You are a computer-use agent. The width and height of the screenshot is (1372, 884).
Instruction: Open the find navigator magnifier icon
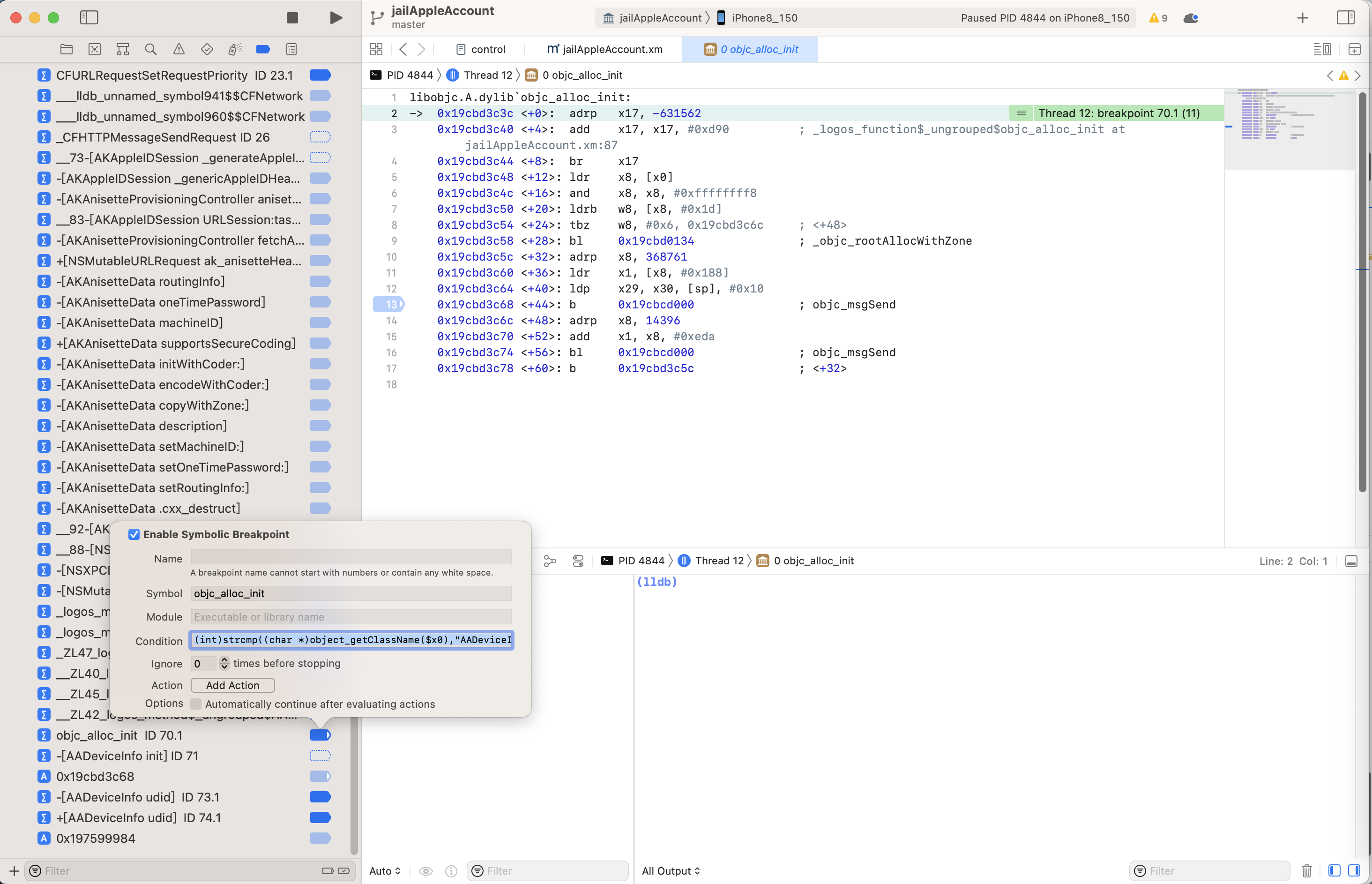click(x=151, y=49)
